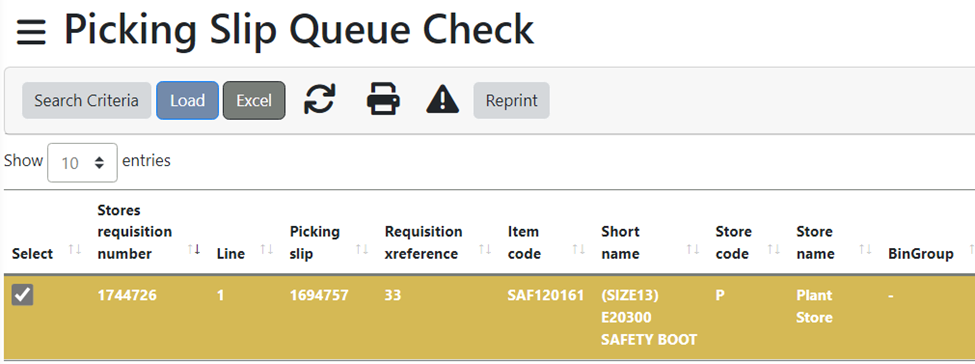Click the refresh arrows icon

point(320,100)
